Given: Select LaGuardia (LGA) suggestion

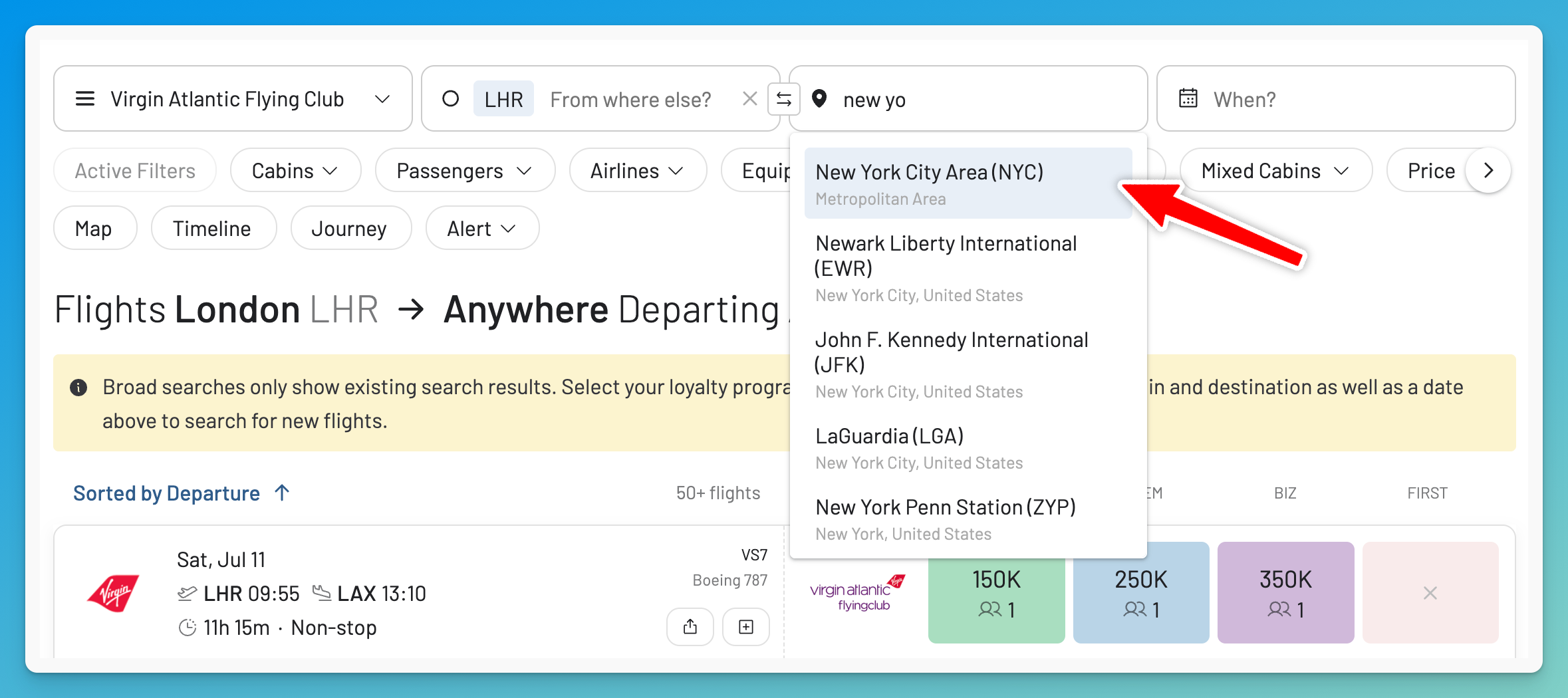Looking at the screenshot, I should [x=968, y=447].
